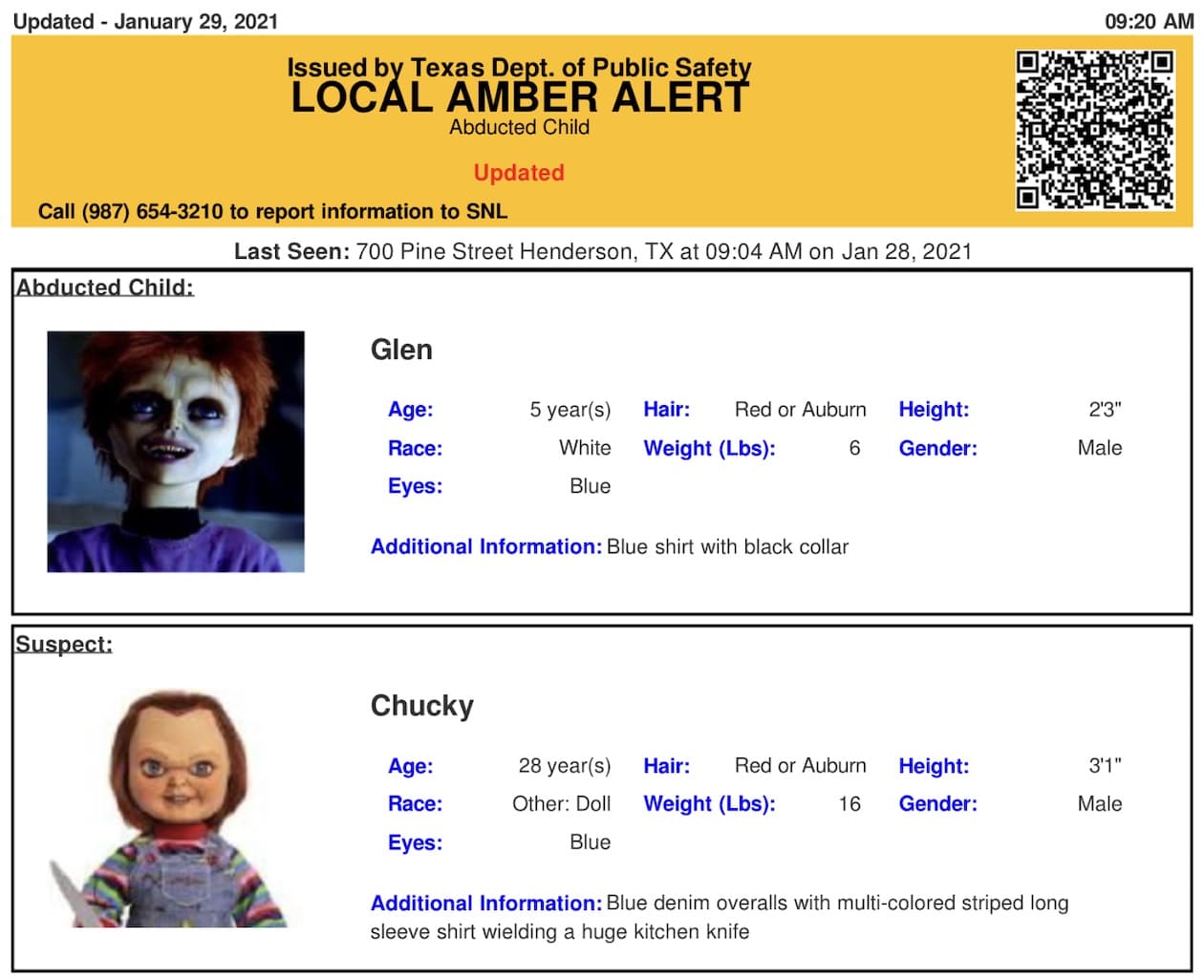
Task: Click Chucky's 'Additional Information:' label
Action: pos(486,904)
